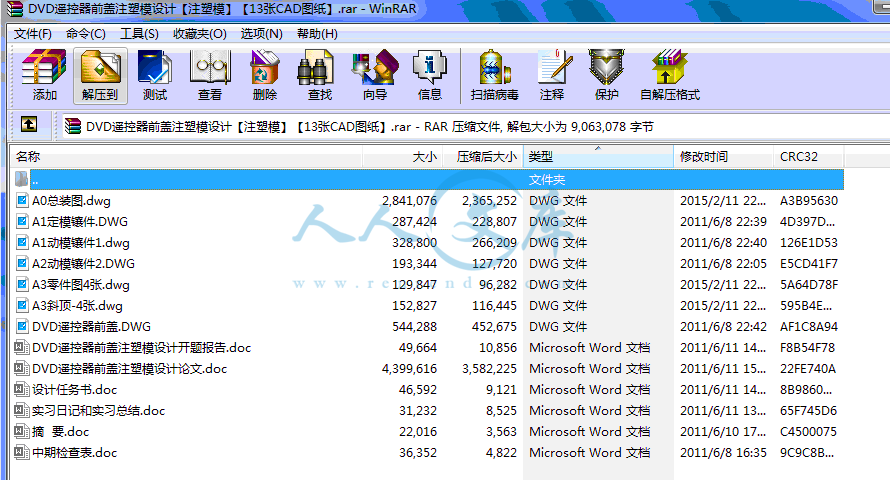Image resolution: width=890 pixels, height=480 pixels.
Task: Open the Favorites (收藏夹) menu
Action: 200,34
